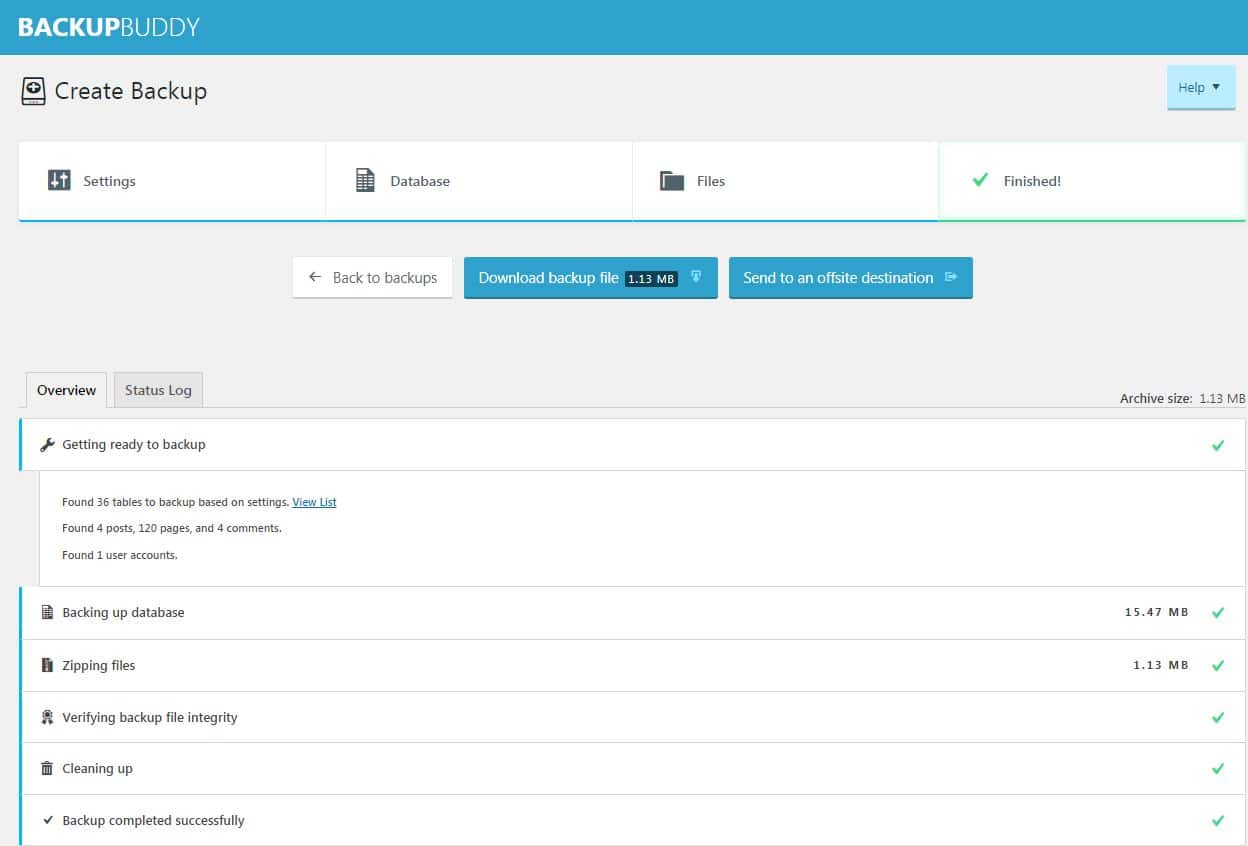This screenshot has height=846, width=1248.
Task: Click the trash icon next to Cleaning up
Action: [x=47, y=768]
